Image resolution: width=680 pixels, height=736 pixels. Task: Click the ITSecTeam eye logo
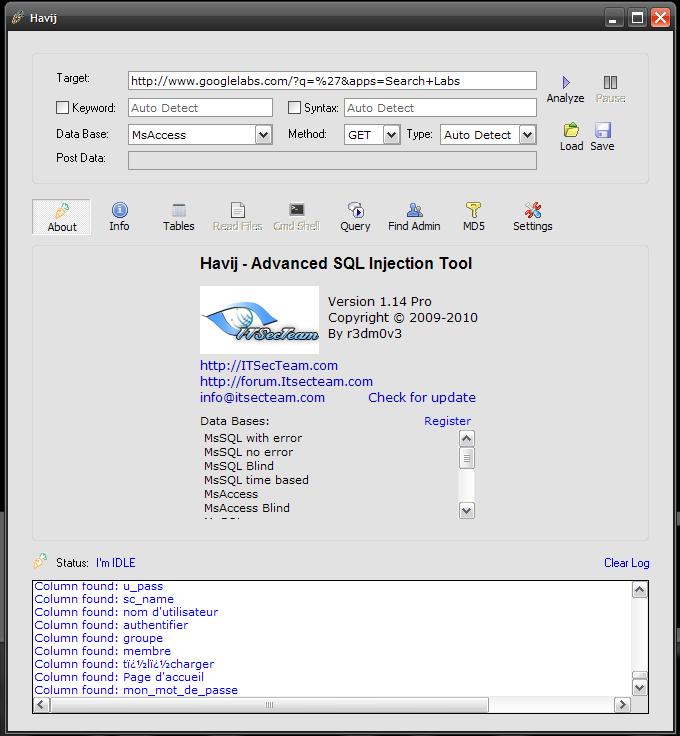259,320
